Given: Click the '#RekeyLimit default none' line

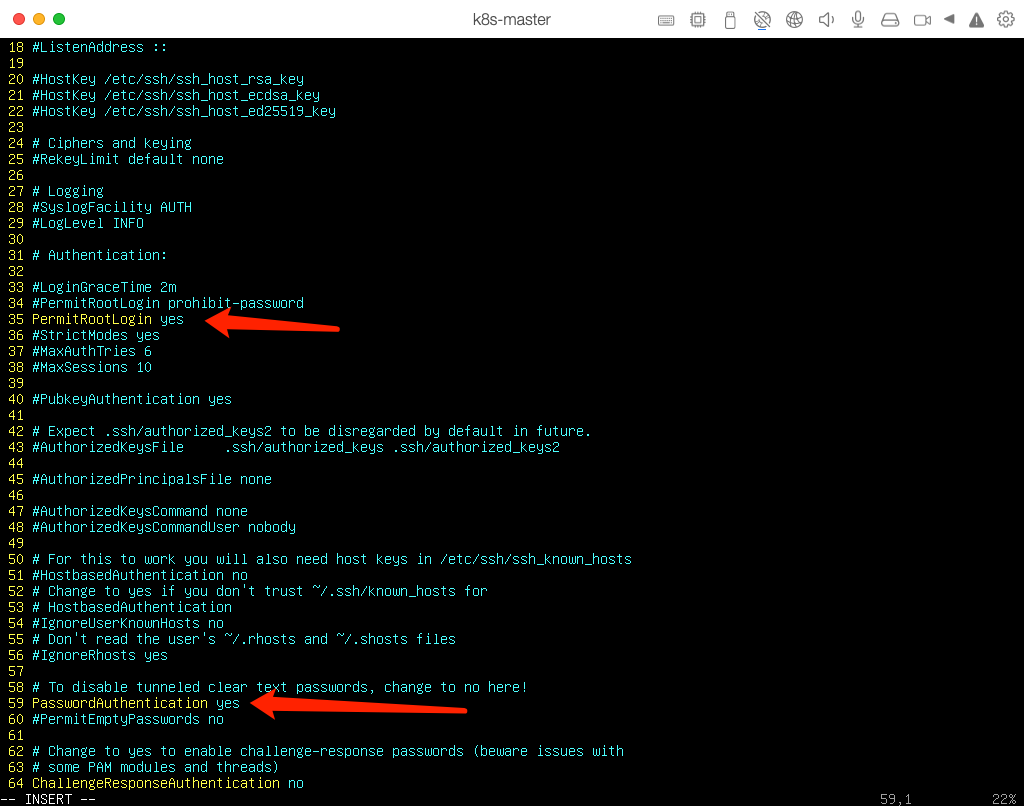Looking at the screenshot, I should point(128,159).
